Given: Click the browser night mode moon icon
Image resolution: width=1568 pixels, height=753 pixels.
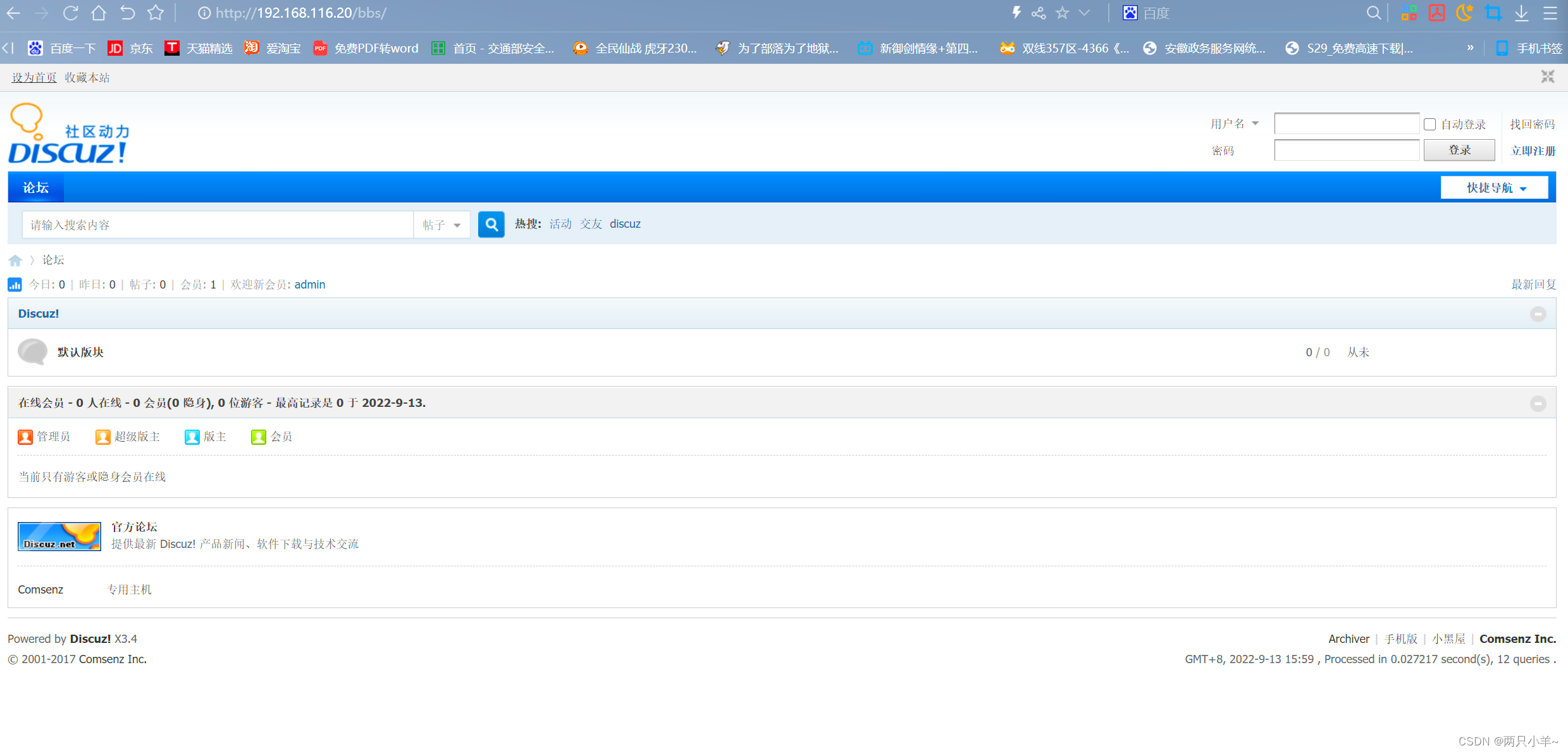Looking at the screenshot, I should [1464, 13].
